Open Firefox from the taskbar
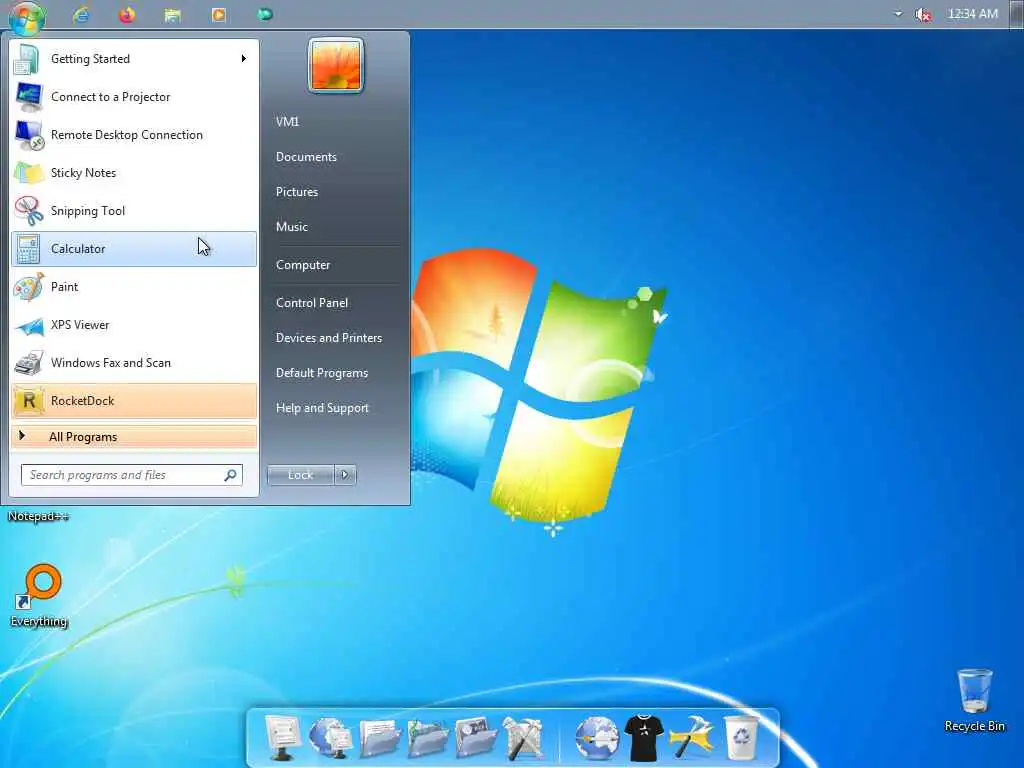This screenshot has width=1024, height=768. pos(127,14)
